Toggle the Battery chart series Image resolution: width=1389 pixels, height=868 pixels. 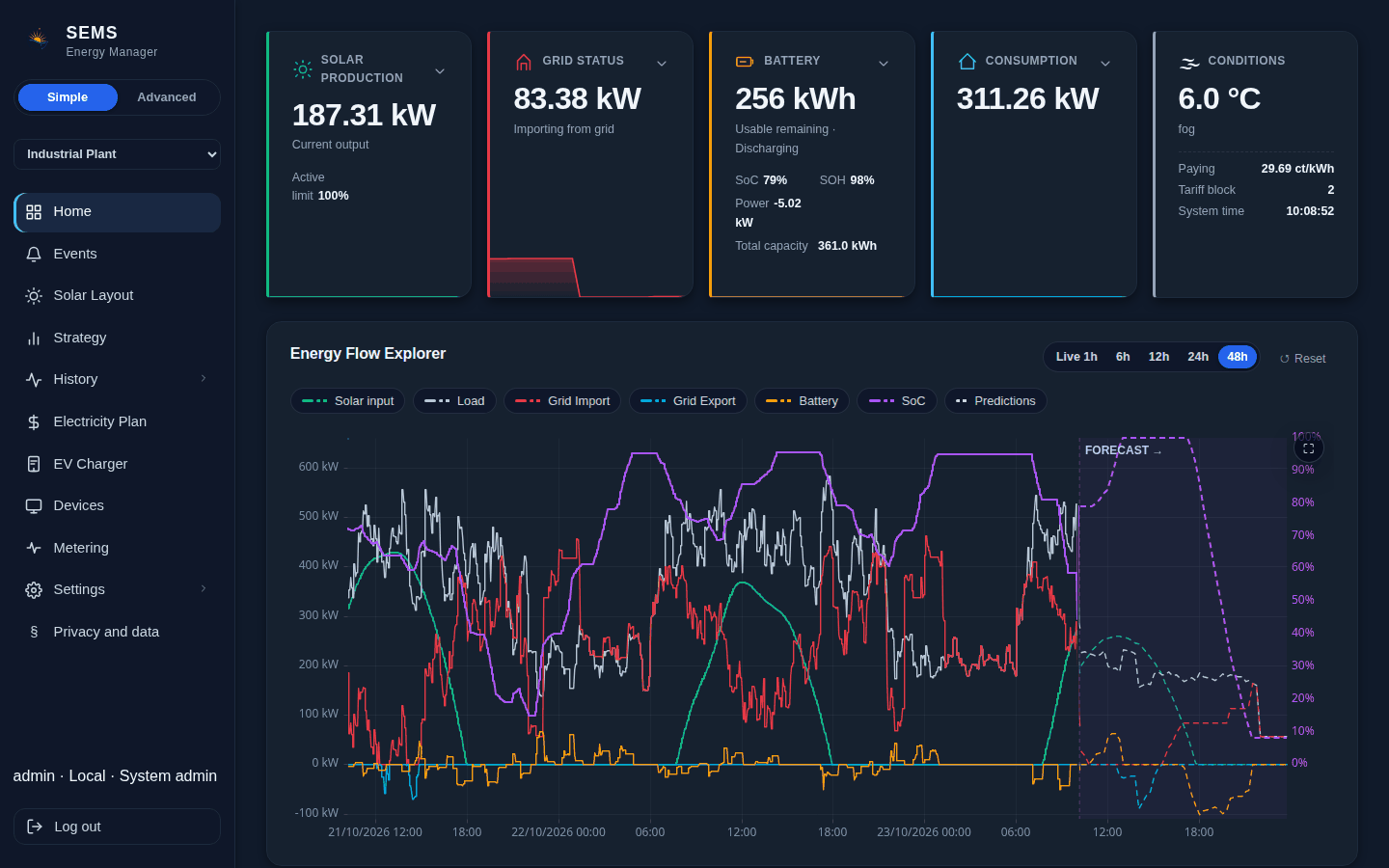[802, 401]
